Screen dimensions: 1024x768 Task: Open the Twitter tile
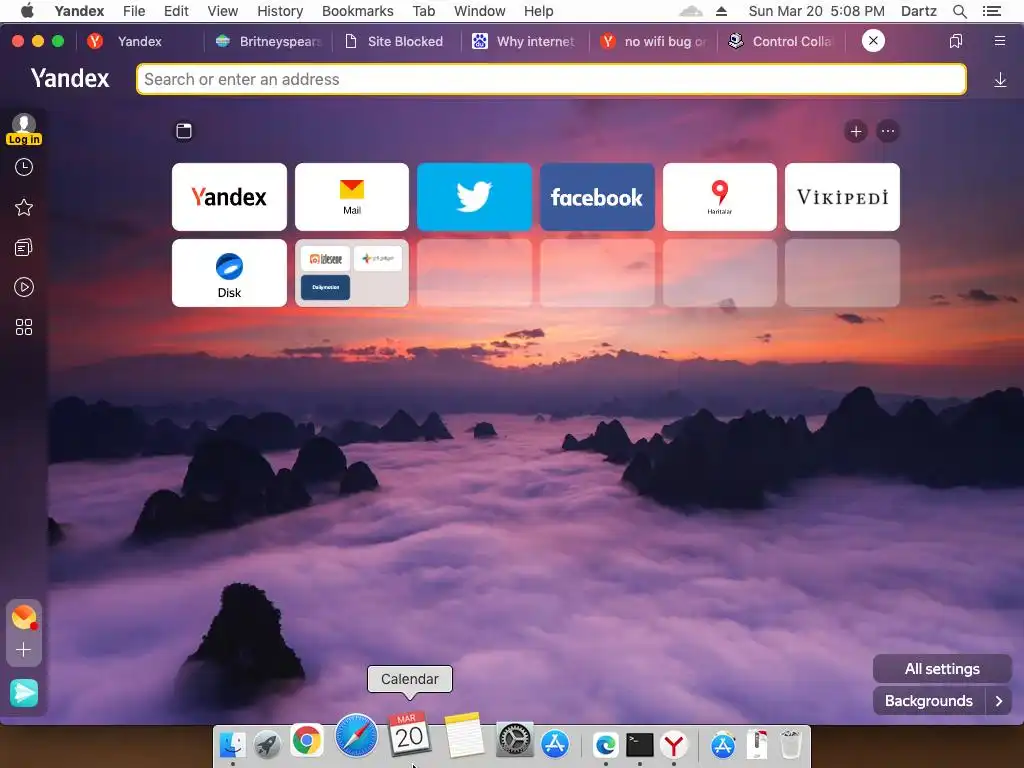pos(474,197)
